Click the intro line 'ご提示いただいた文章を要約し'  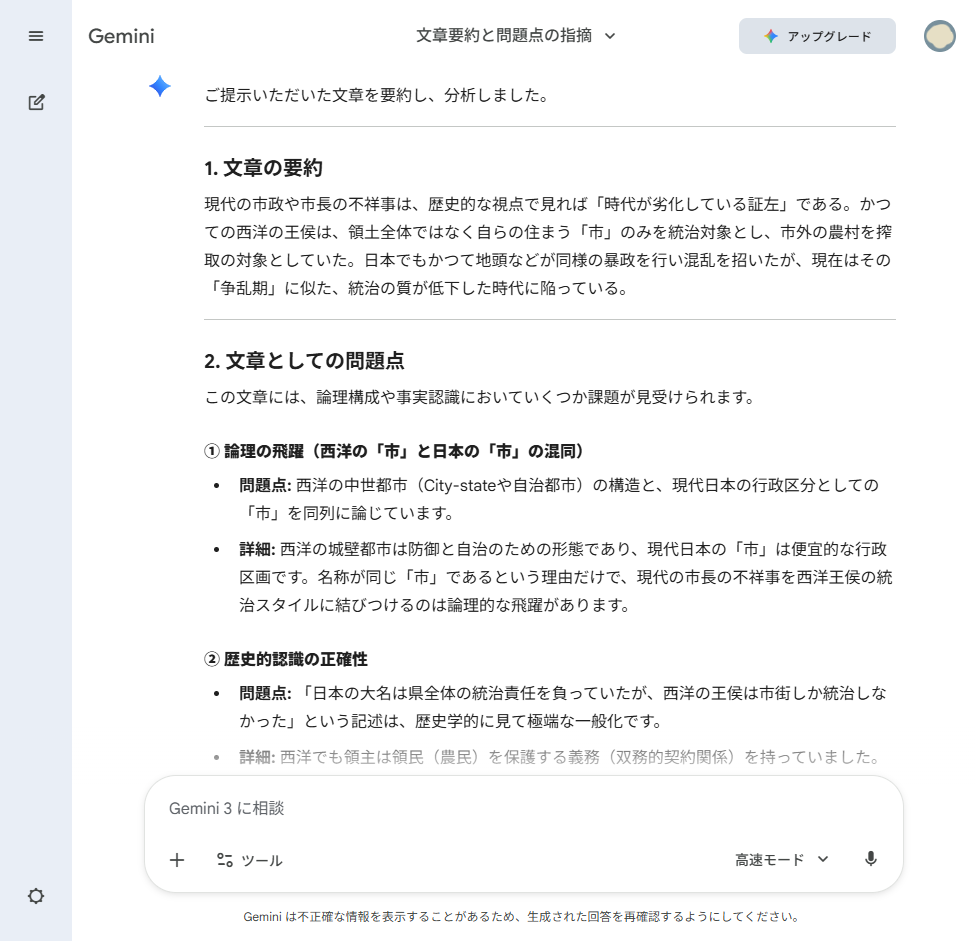(x=375, y=96)
